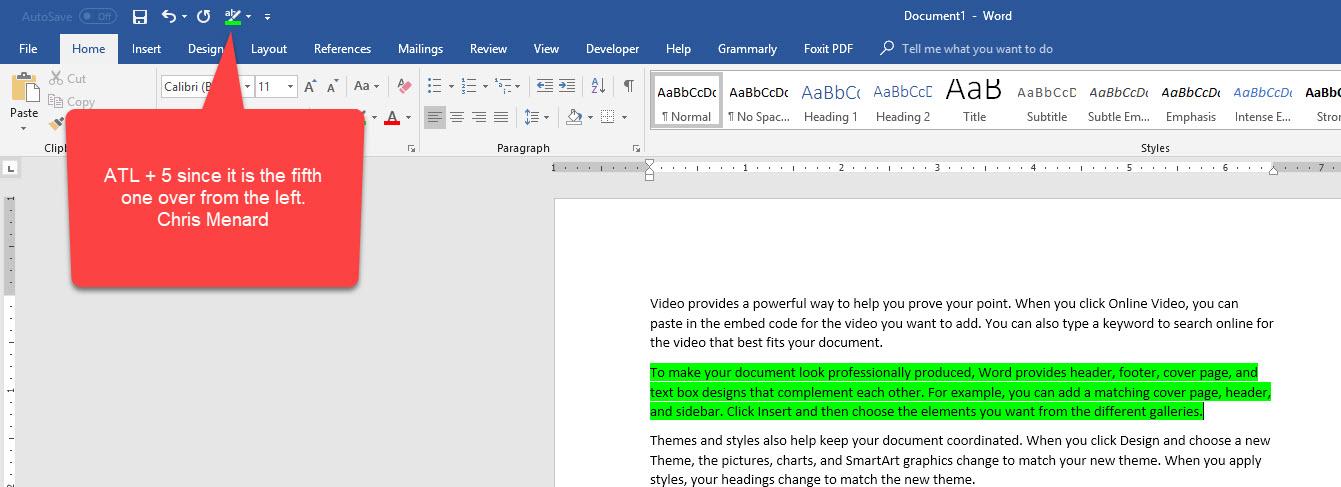Click the Sort A-Z icon
Image resolution: width=1341 pixels, height=487 pixels.
[x=598, y=87]
